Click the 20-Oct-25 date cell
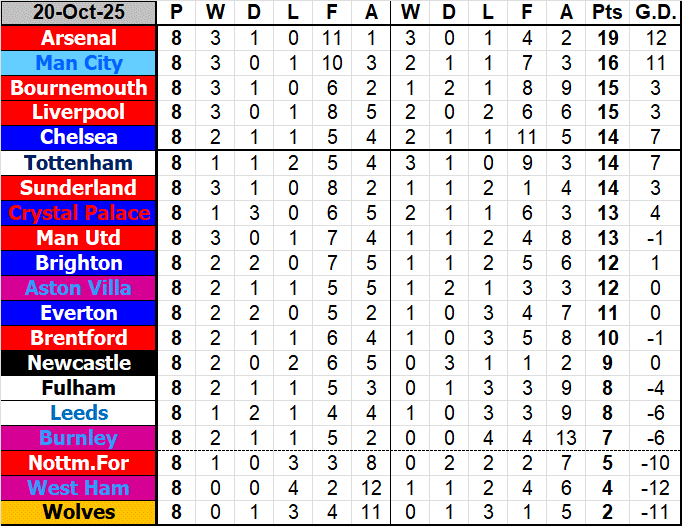This screenshot has width=682, height=526. click(x=79, y=13)
